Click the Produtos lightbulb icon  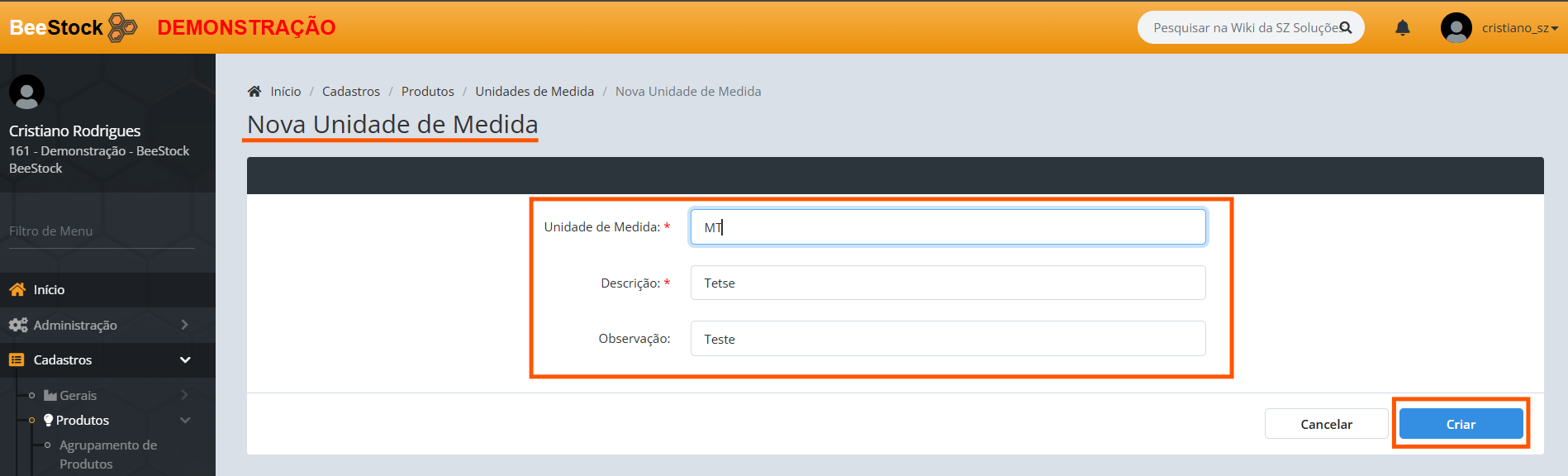point(49,420)
